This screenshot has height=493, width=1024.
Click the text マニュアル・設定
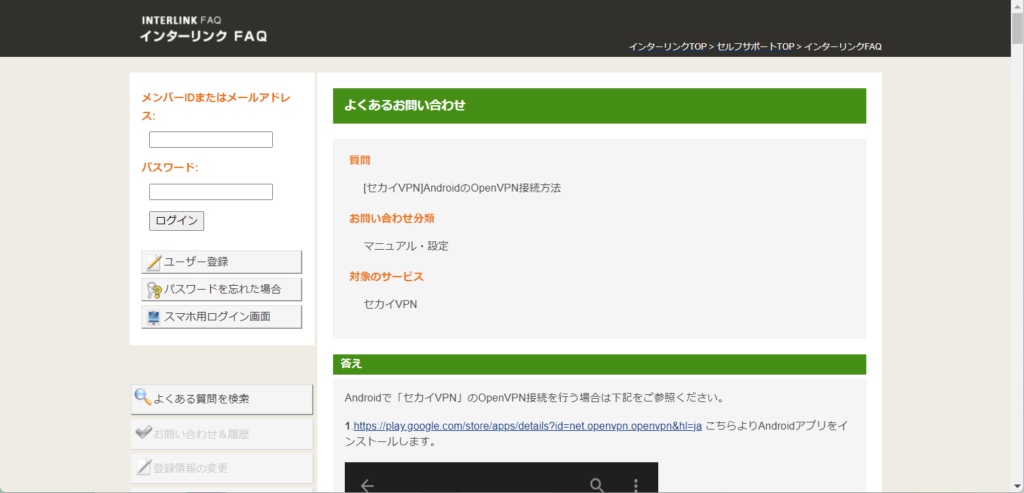pyautogui.click(x=406, y=246)
